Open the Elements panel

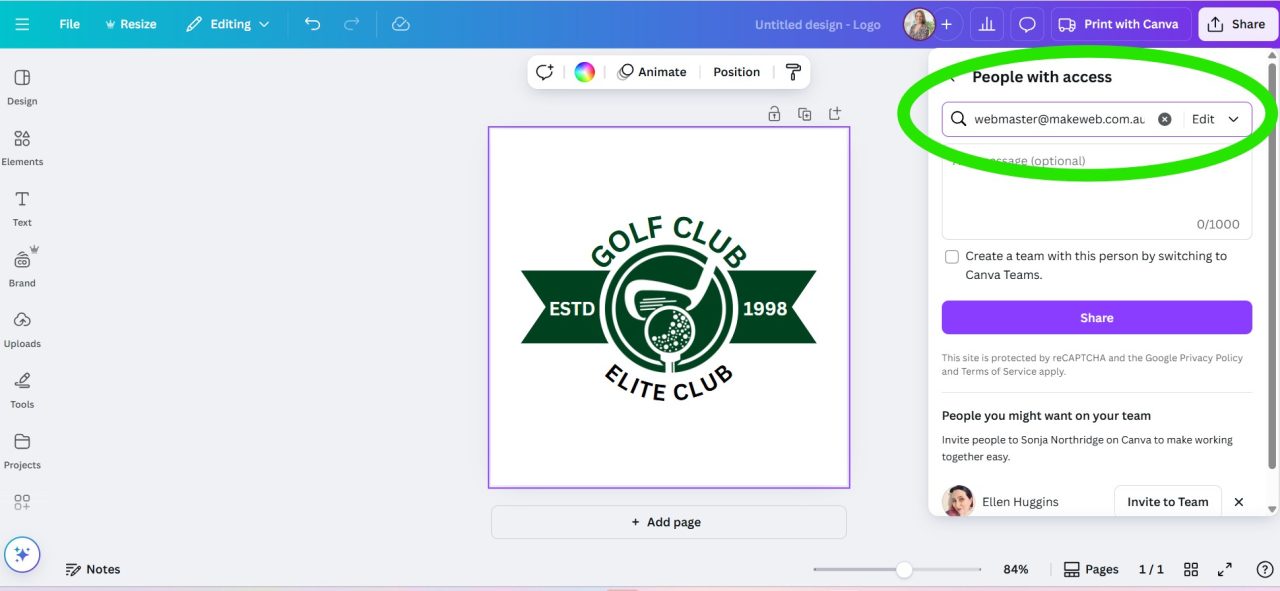(22, 147)
